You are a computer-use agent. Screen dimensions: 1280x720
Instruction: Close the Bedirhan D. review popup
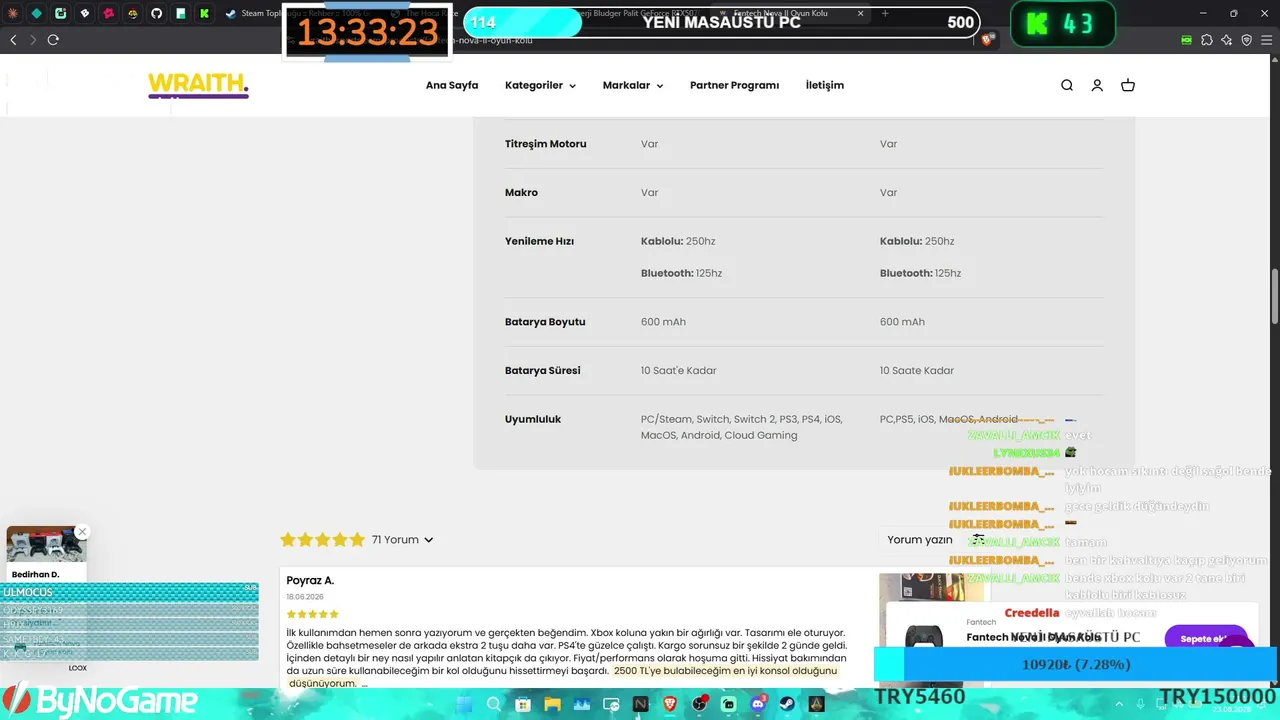pos(82,532)
